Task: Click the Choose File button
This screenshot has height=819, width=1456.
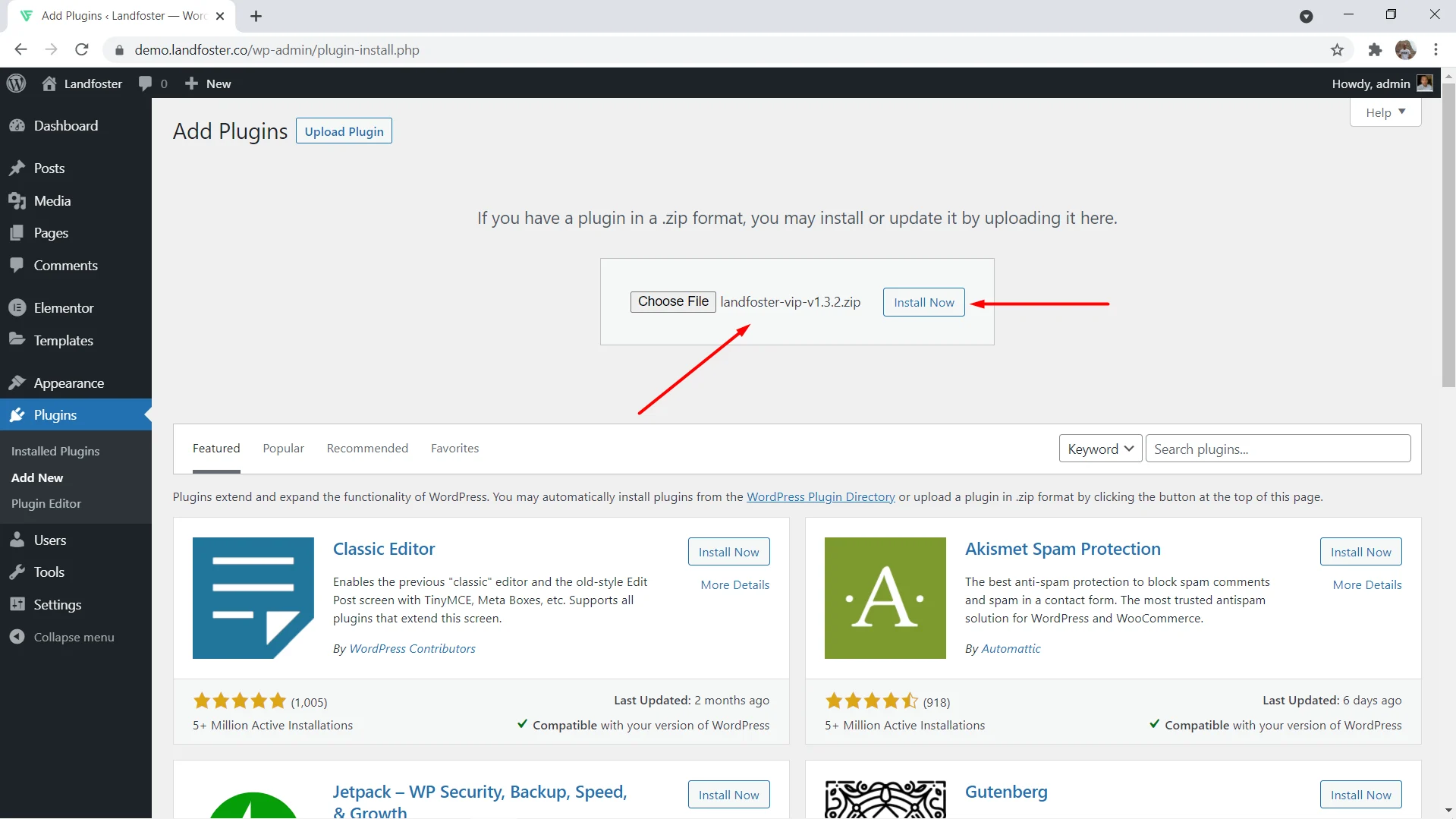Action: tap(673, 301)
